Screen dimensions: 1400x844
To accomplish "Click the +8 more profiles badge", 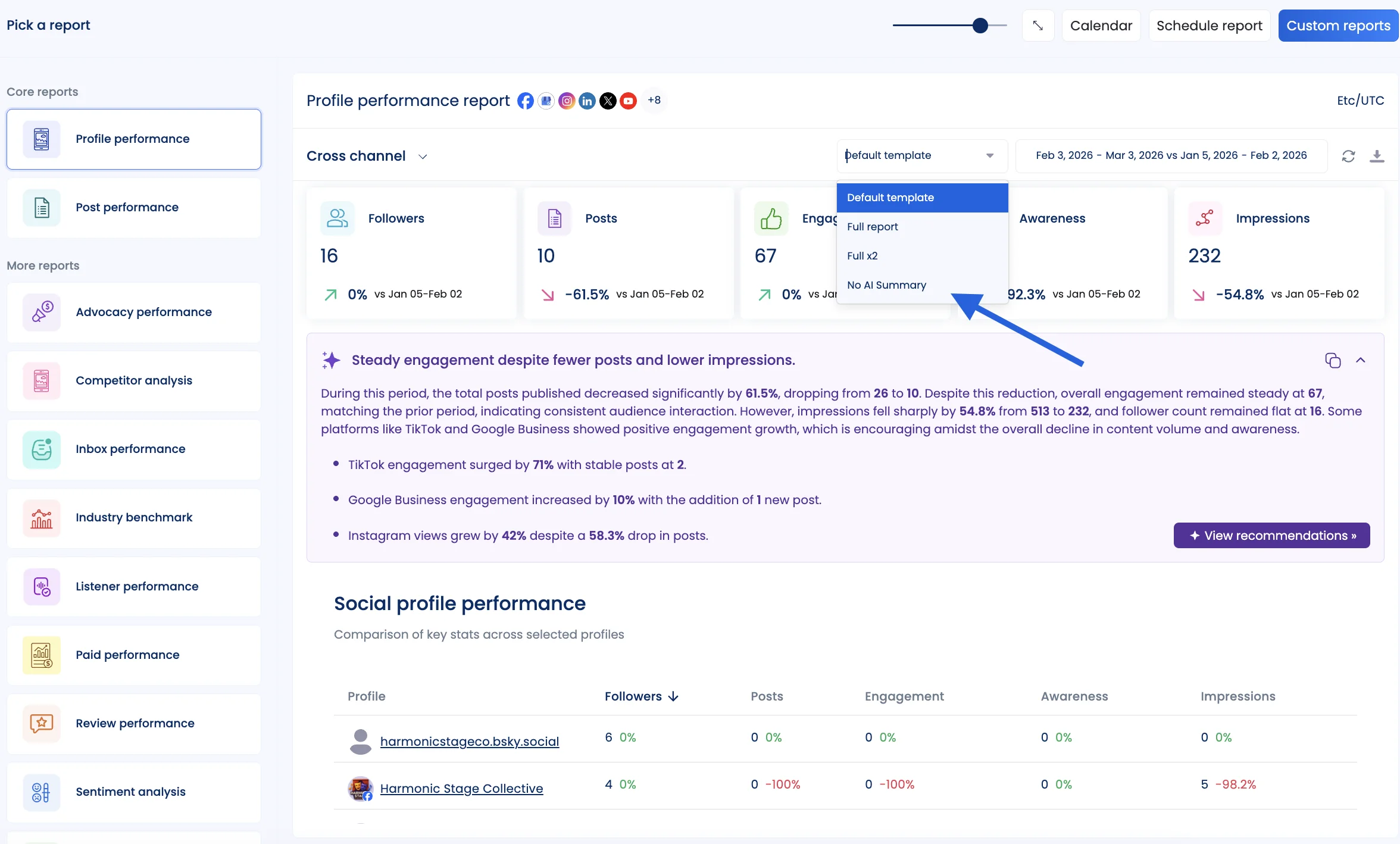I will tap(654, 100).
